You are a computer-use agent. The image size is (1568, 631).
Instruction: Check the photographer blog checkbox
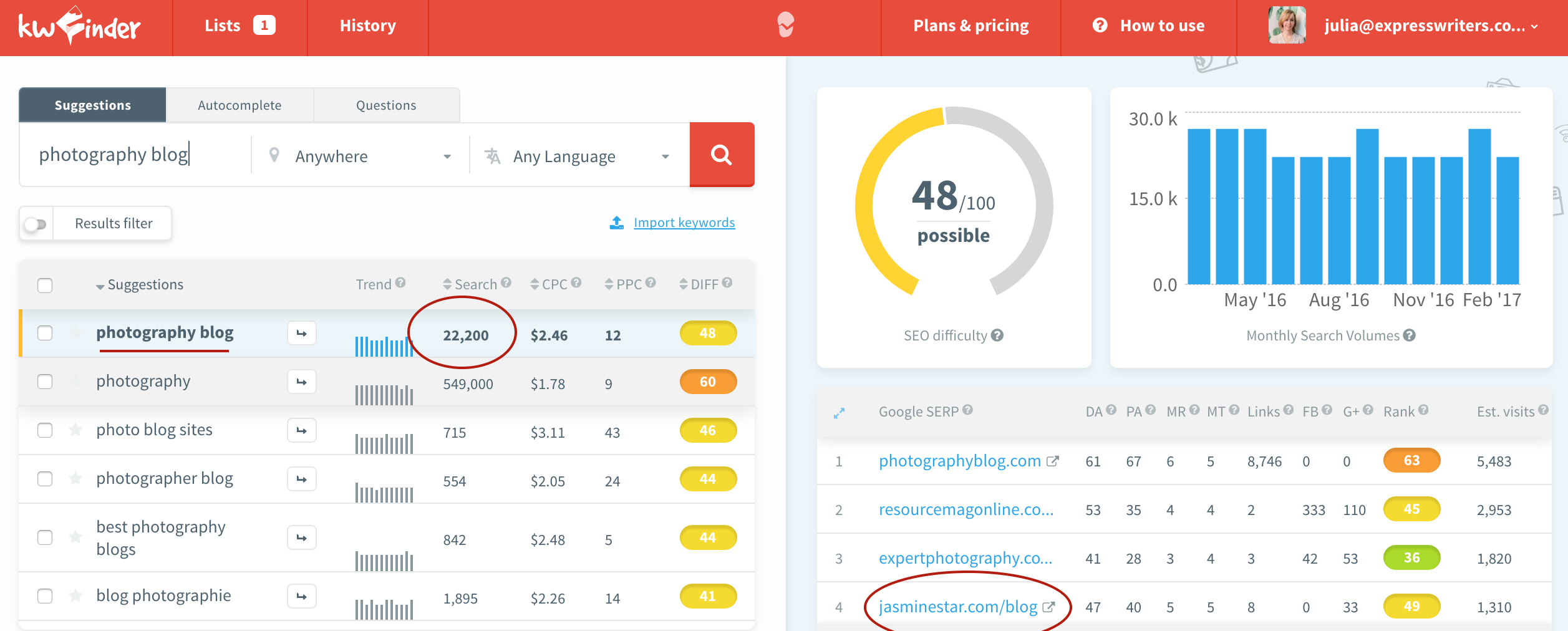point(45,479)
